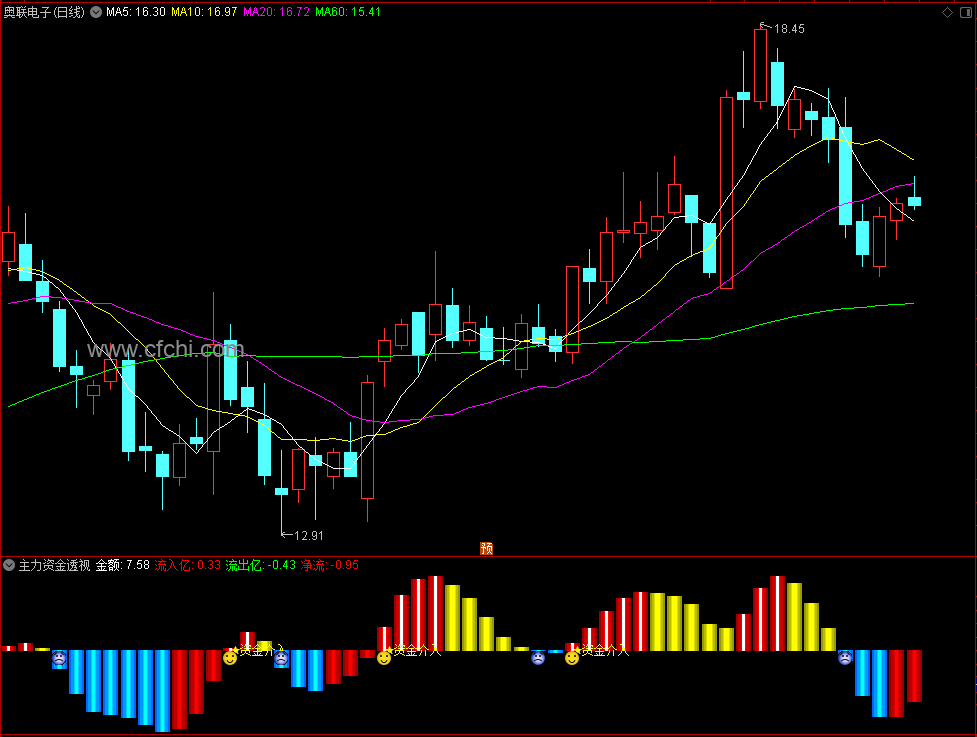Image resolution: width=977 pixels, height=737 pixels.
Task: Select the MA10: 16.97 label
Action: (204, 12)
